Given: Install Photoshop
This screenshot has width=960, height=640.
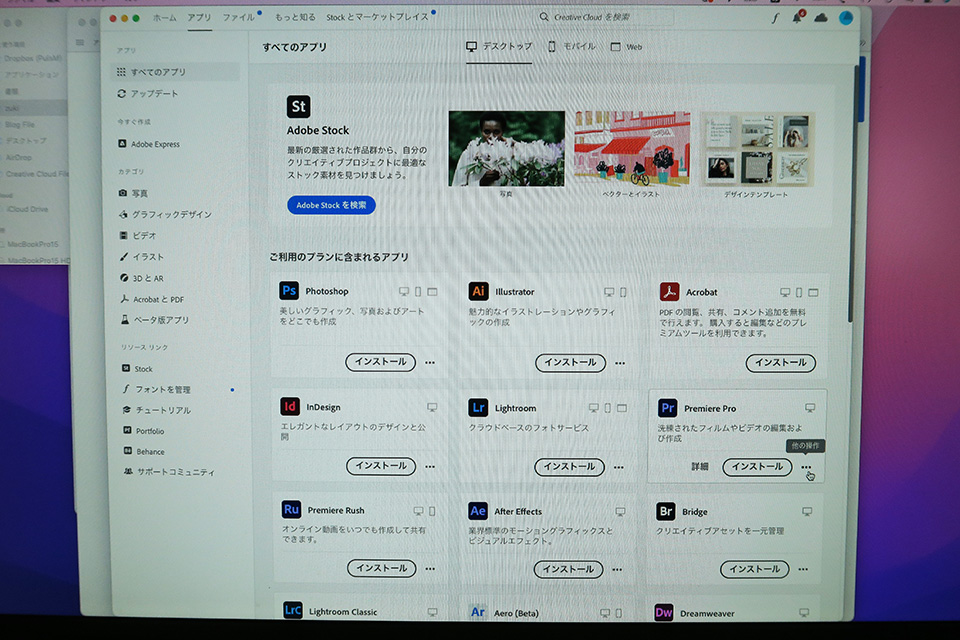Looking at the screenshot, I should [380, 362].
